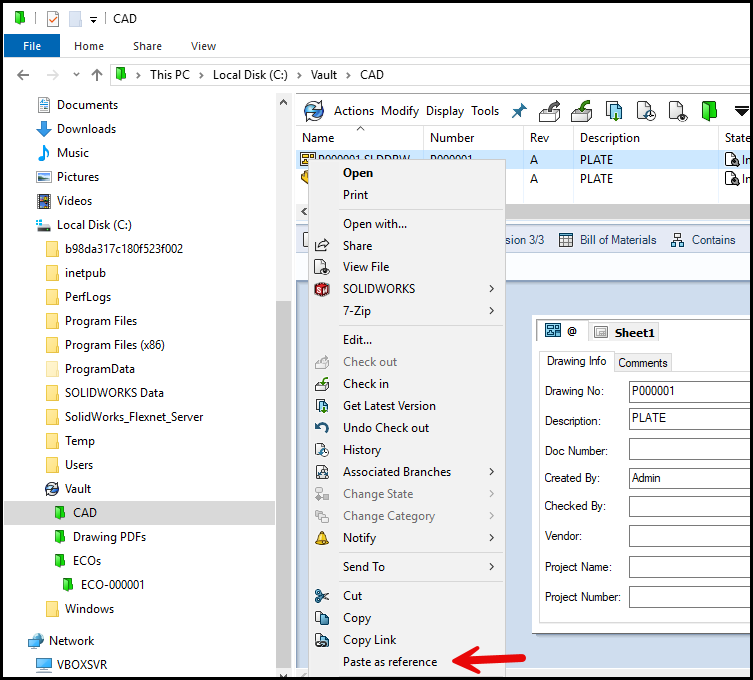Click the Created By input field
753x680 pixels.
click(x=689, y=478)
